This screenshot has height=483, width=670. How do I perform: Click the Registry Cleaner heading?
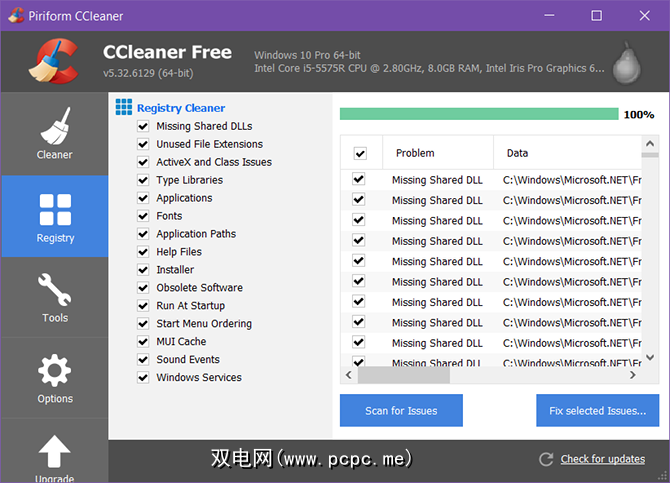click(181, 108)
